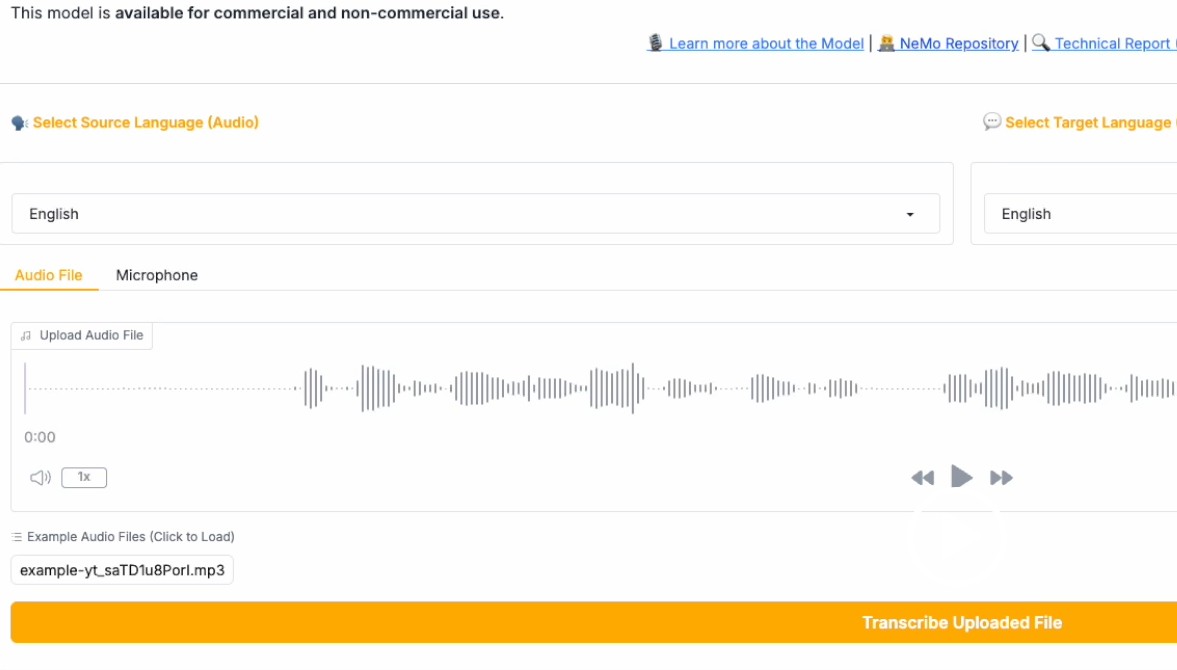Screen dimensions: 1177x670
Task: Open the Learn more about the Model link
Action: (765, 43)
